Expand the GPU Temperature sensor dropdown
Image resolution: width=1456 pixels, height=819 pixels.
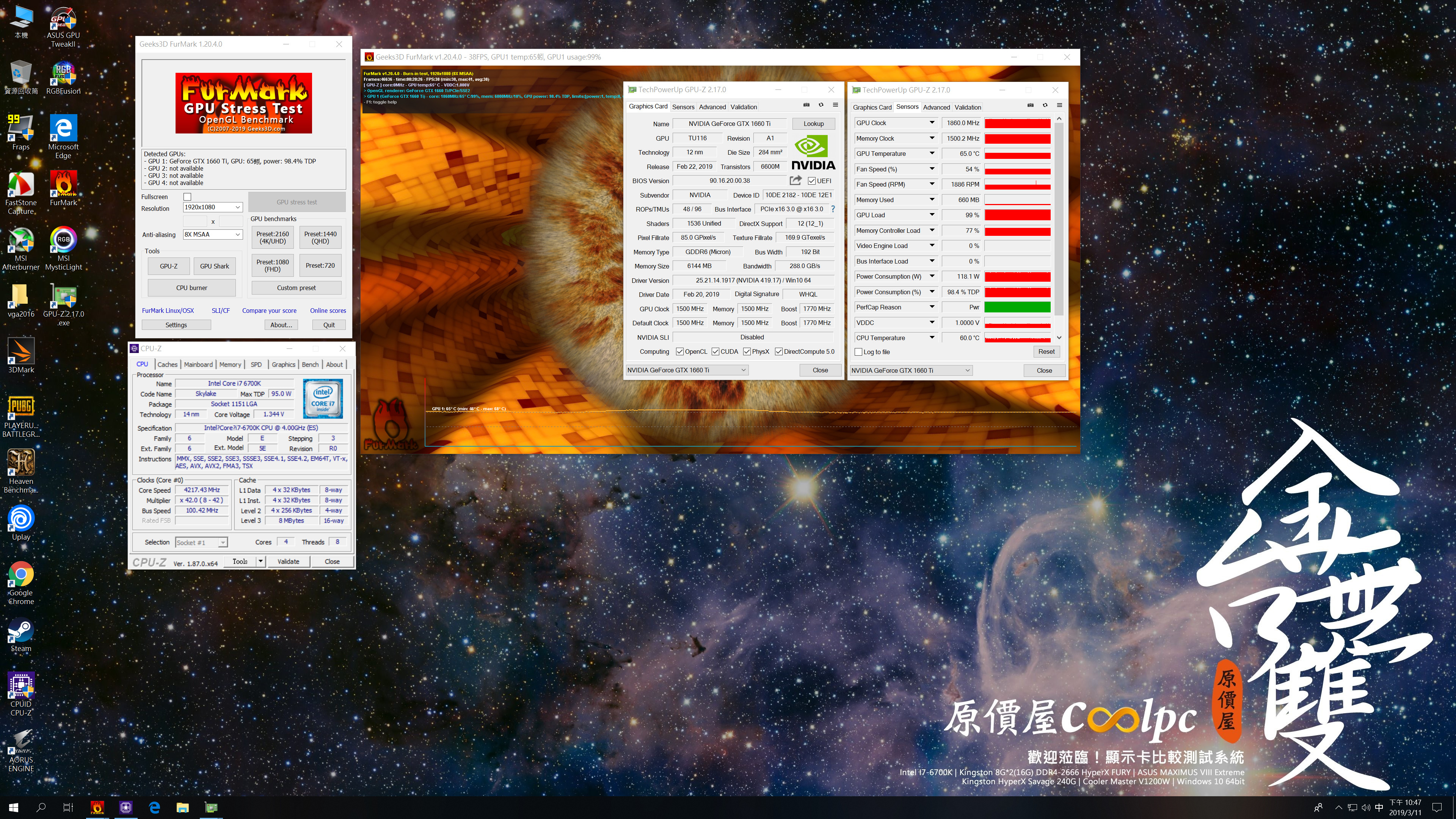pos(932,154)
